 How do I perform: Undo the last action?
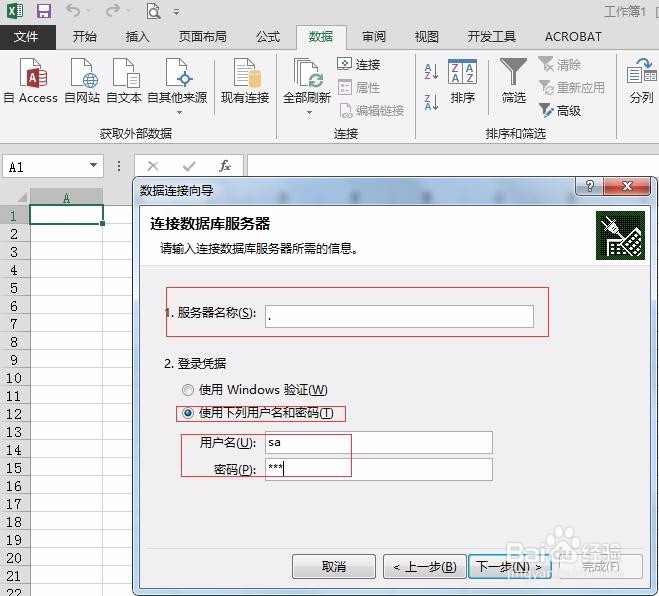click(73, 11)
